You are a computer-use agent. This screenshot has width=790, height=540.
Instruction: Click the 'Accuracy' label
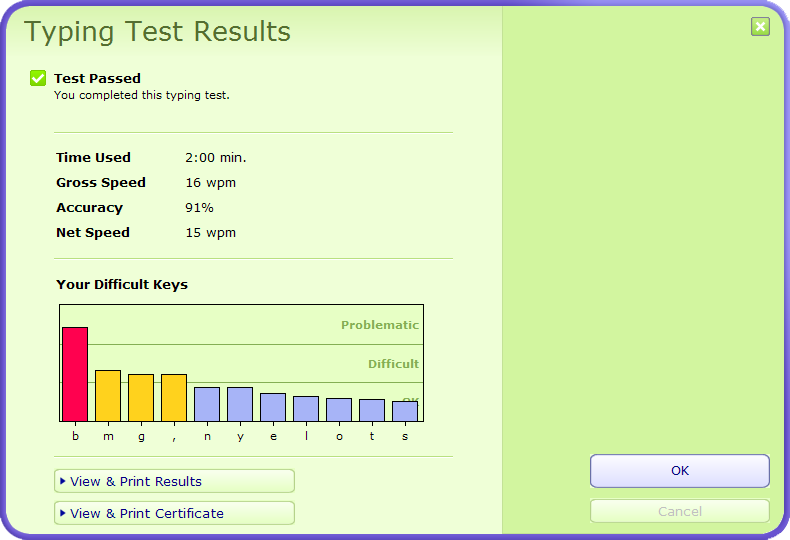89,208
